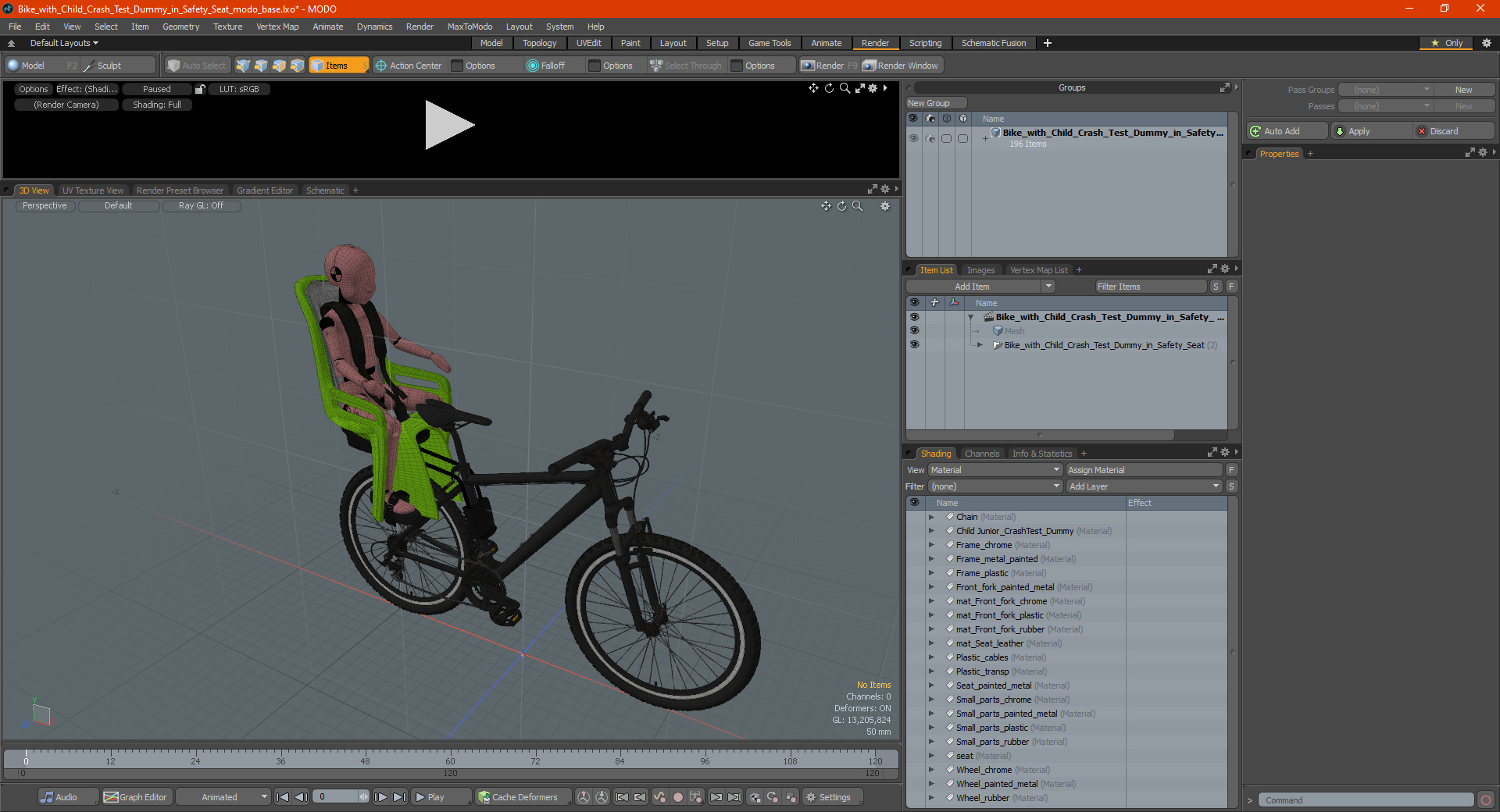The image size is (1500, 812).
Task: Click the Play button in timeline
Action: [x=440, y=797]
